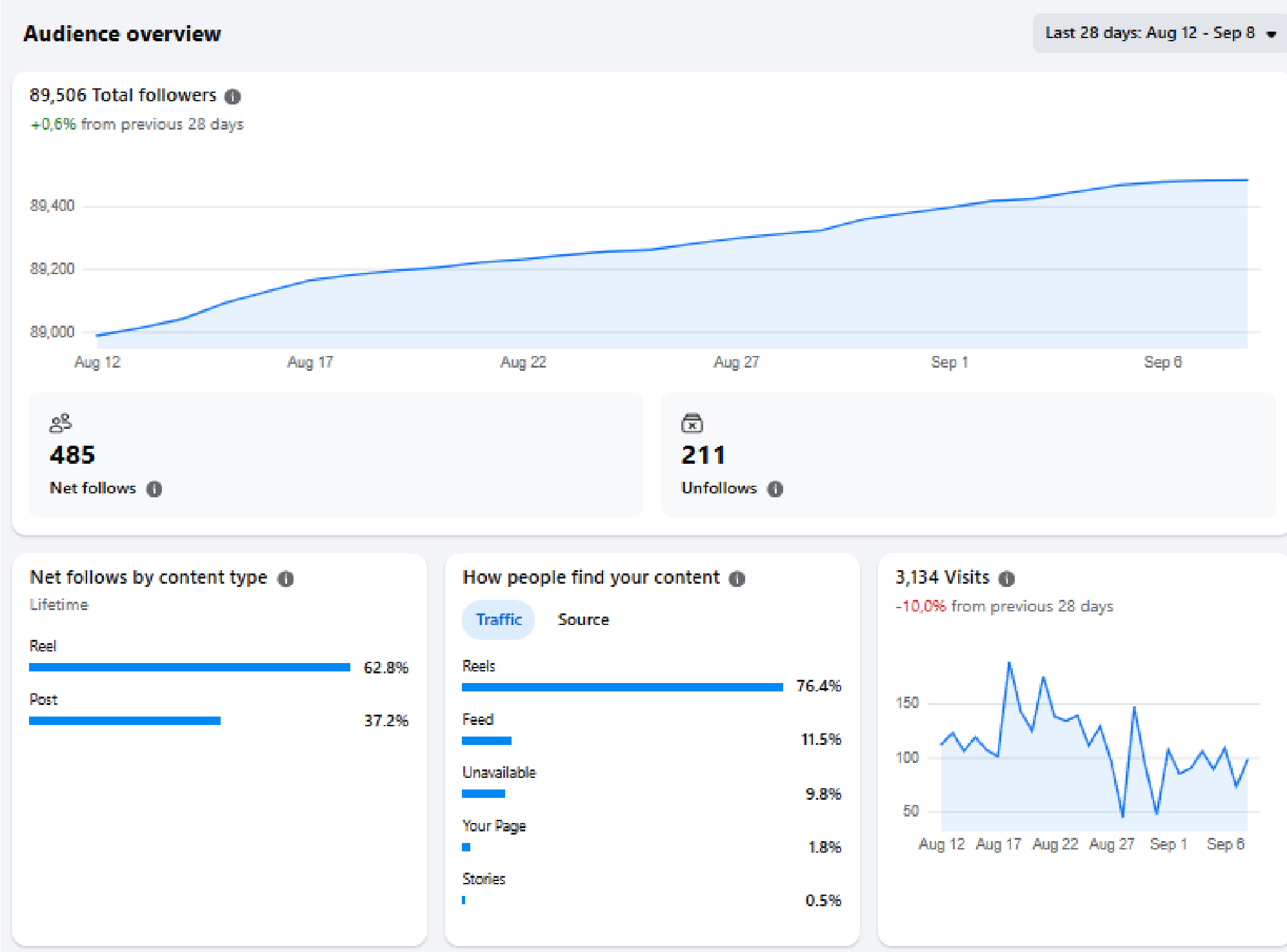Click the Reels 76.4% traffic bar
This screenshot has width=1287, height=952.
pos(623,687)
